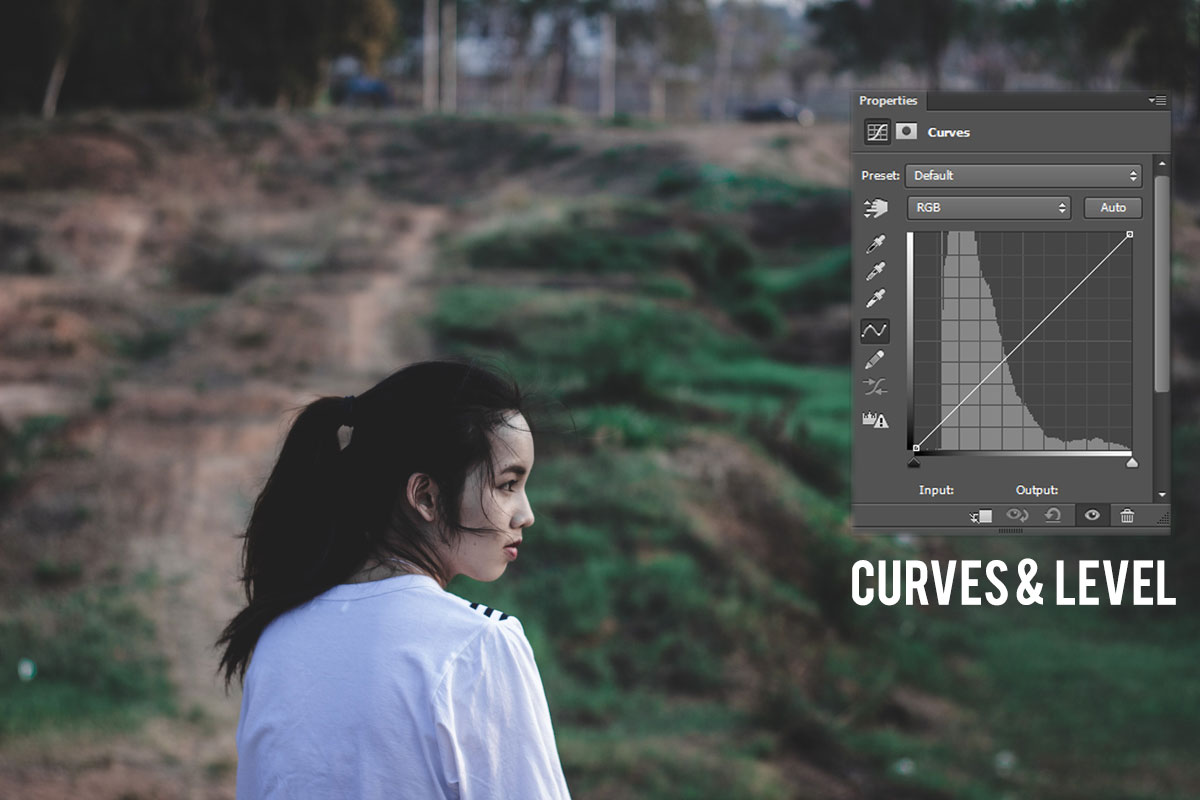The height and width of the screenshot is (800, 1200).
Task: Click the Auto button
Action: (x=1113, y=208)
